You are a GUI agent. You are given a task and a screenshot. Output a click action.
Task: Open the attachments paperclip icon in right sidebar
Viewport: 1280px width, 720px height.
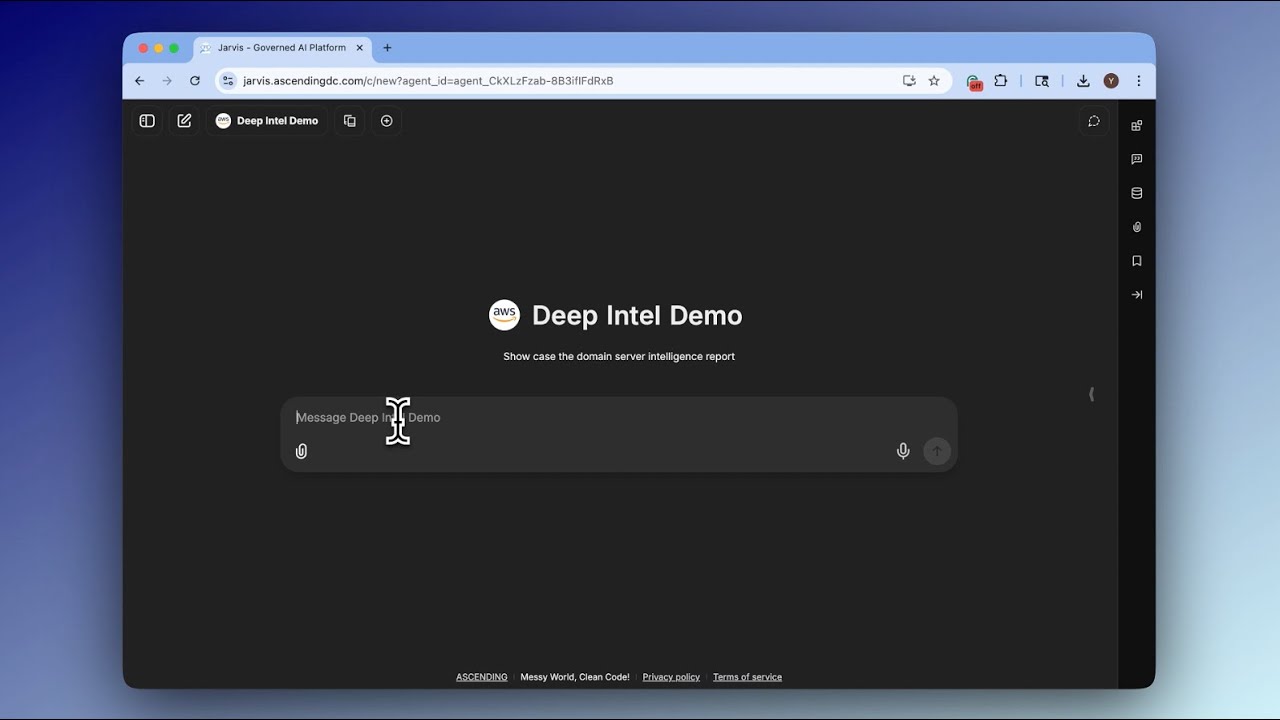(x=1137, y=227)
